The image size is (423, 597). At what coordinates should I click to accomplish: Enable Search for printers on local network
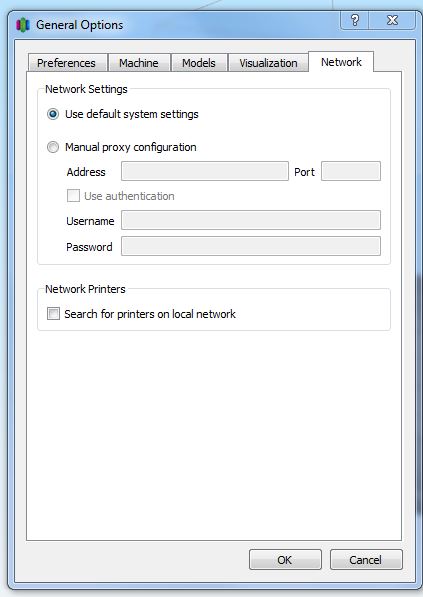(x=53, y=314)
